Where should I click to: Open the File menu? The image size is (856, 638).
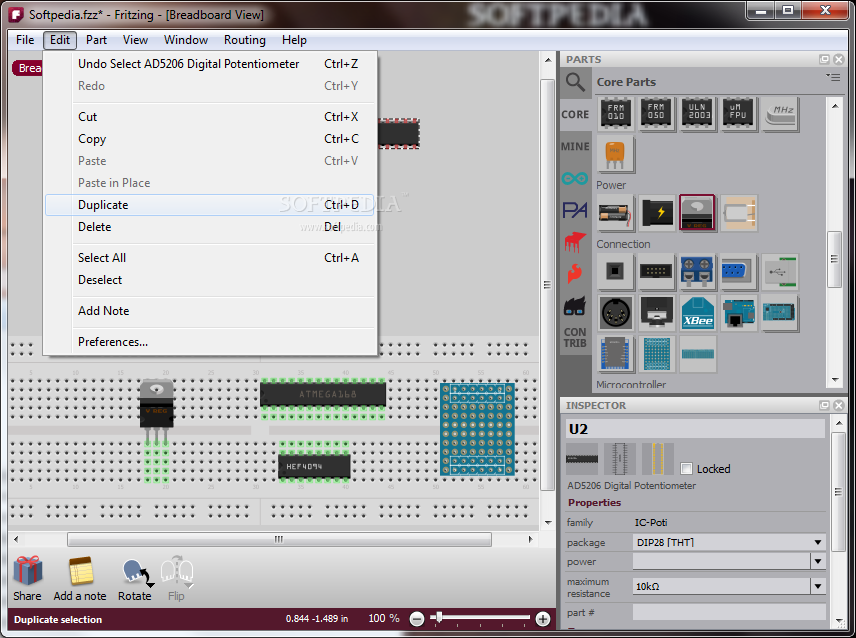pyautogui.click(x=25, y=40)
